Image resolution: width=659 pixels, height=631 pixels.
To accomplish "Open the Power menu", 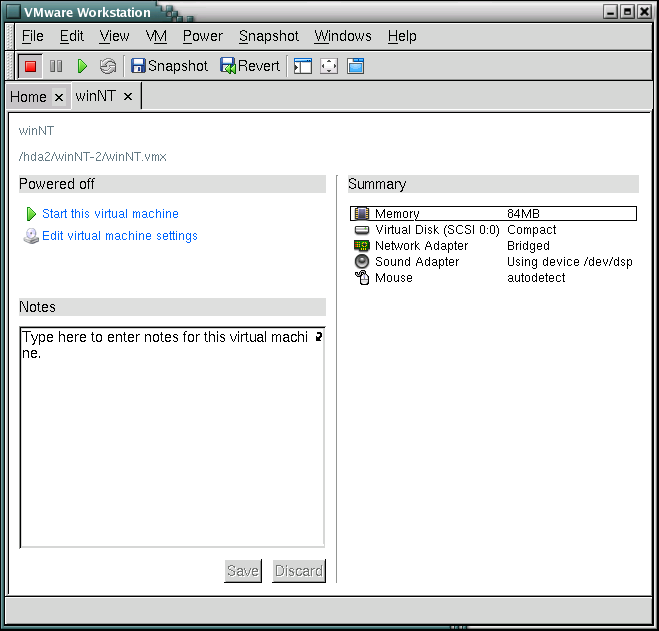I will (x=203, y=36).
